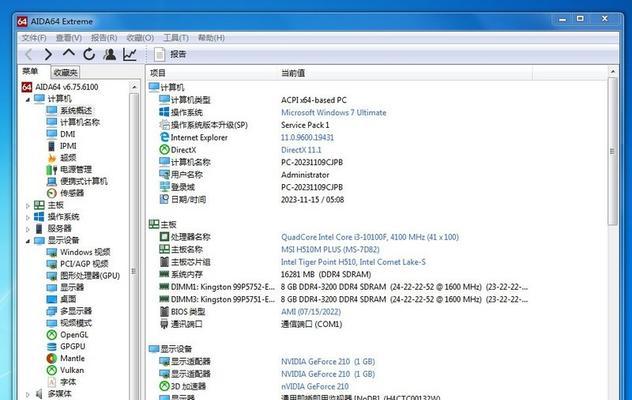Expand the 主板 tree node
The height and width of the screenshot is (400, 632).
coord(27,206)
